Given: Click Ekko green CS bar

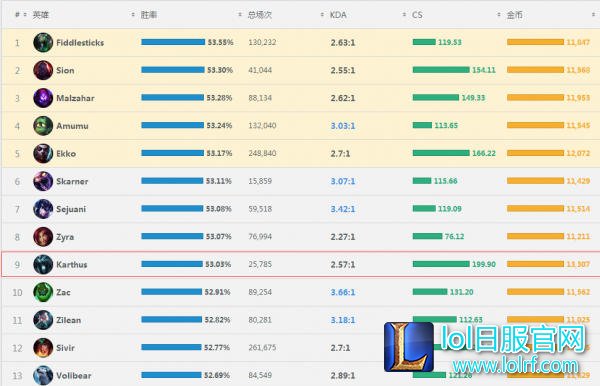Looking at the screenshot, I should [x=441, y=153].
